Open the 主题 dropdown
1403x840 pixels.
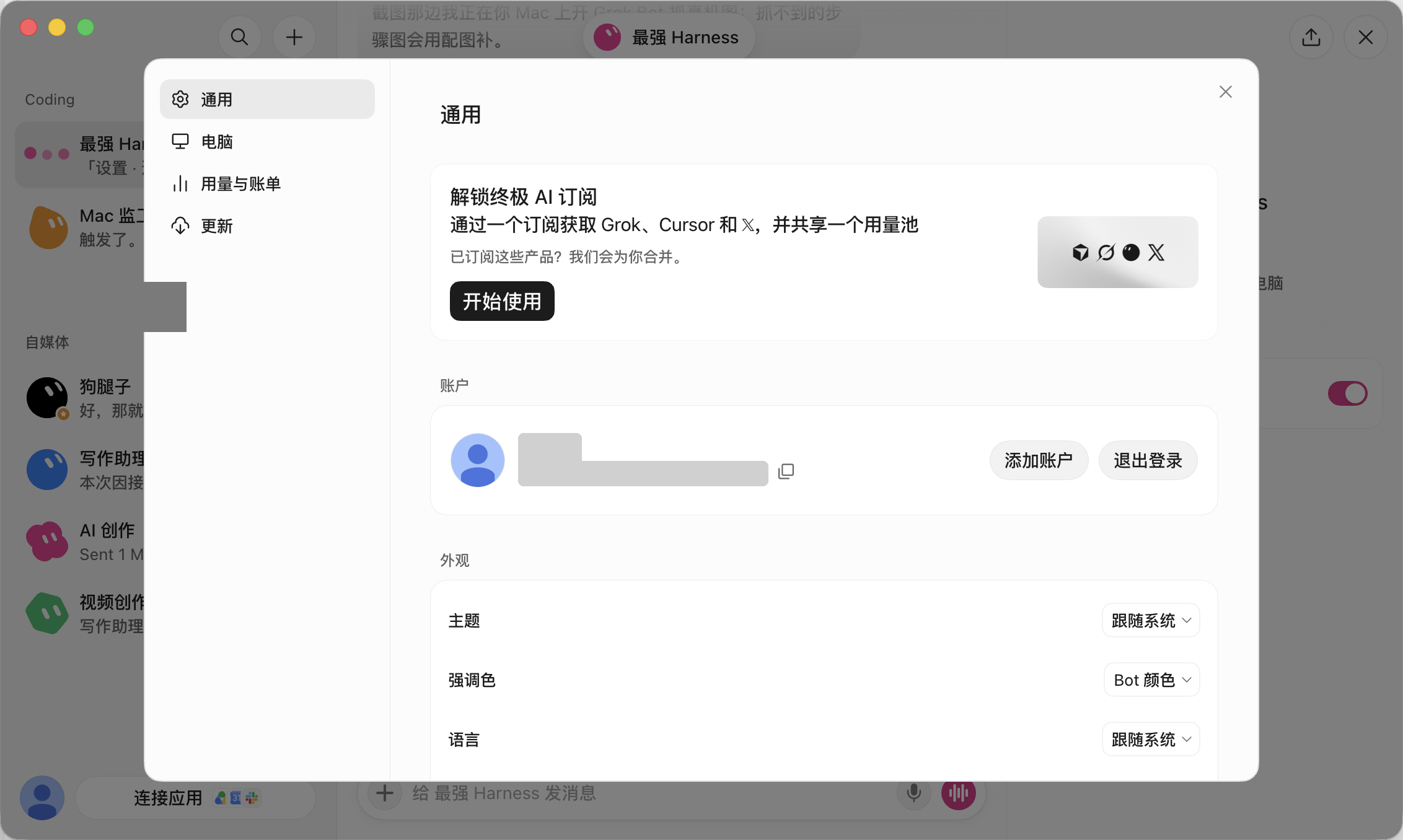(1151, 620)
